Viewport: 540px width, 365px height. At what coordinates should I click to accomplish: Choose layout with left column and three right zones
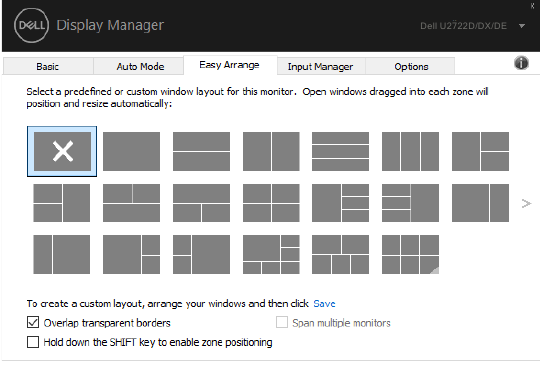point(340,203)
